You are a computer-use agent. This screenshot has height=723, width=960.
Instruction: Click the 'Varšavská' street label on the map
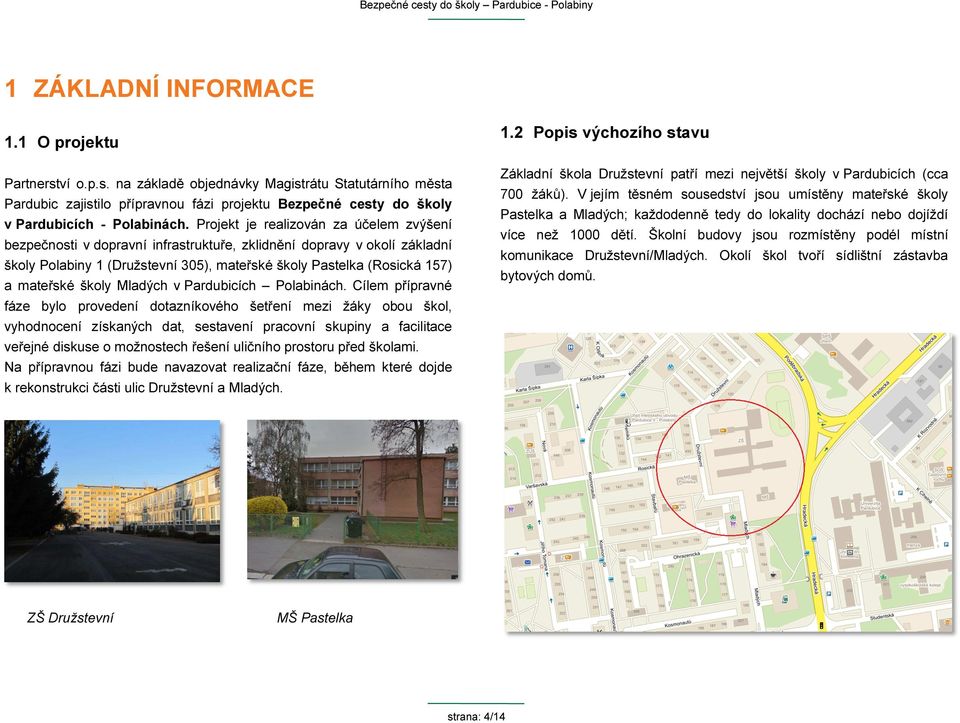tap(536, 486)
